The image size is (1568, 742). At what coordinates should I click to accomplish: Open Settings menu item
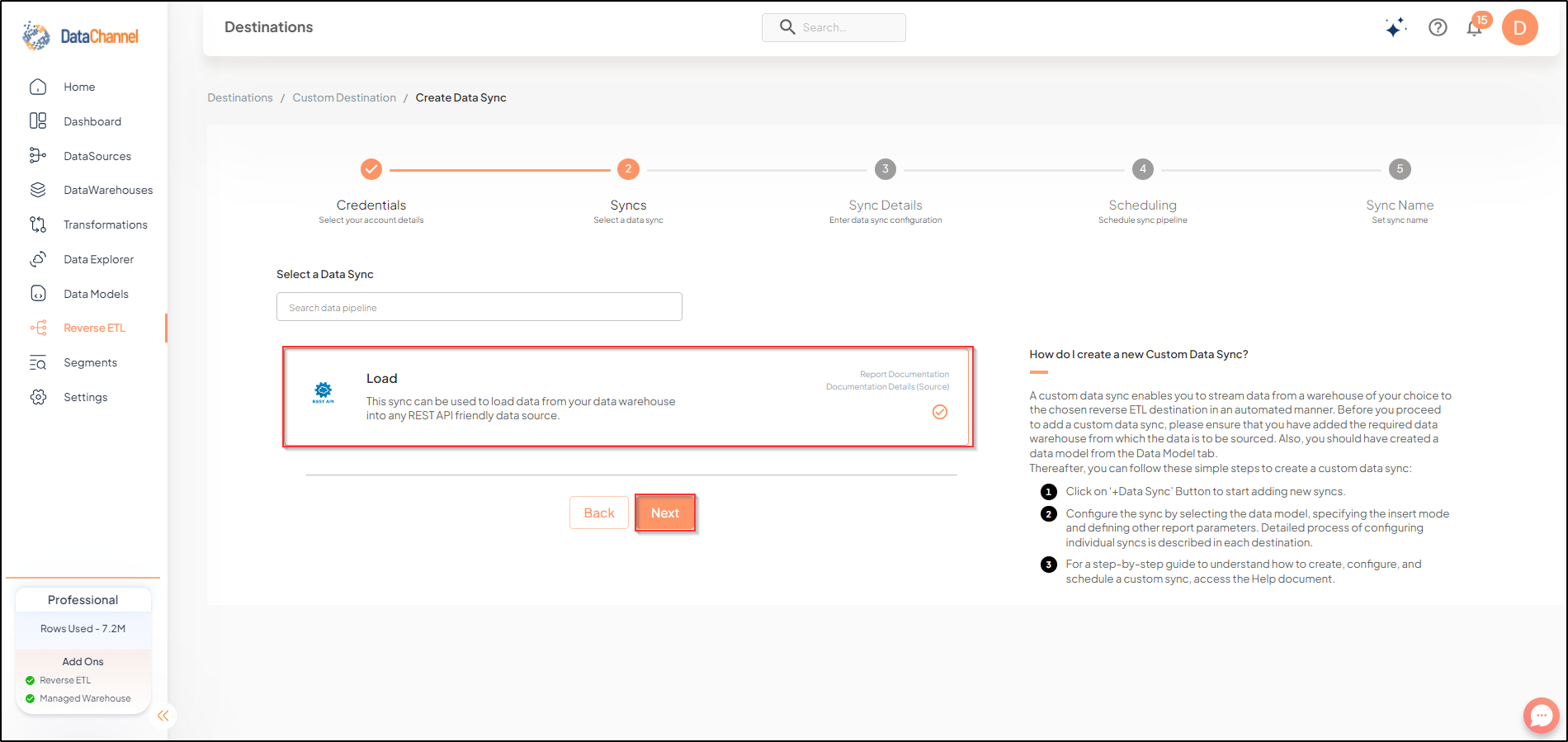tap(86, 397)
